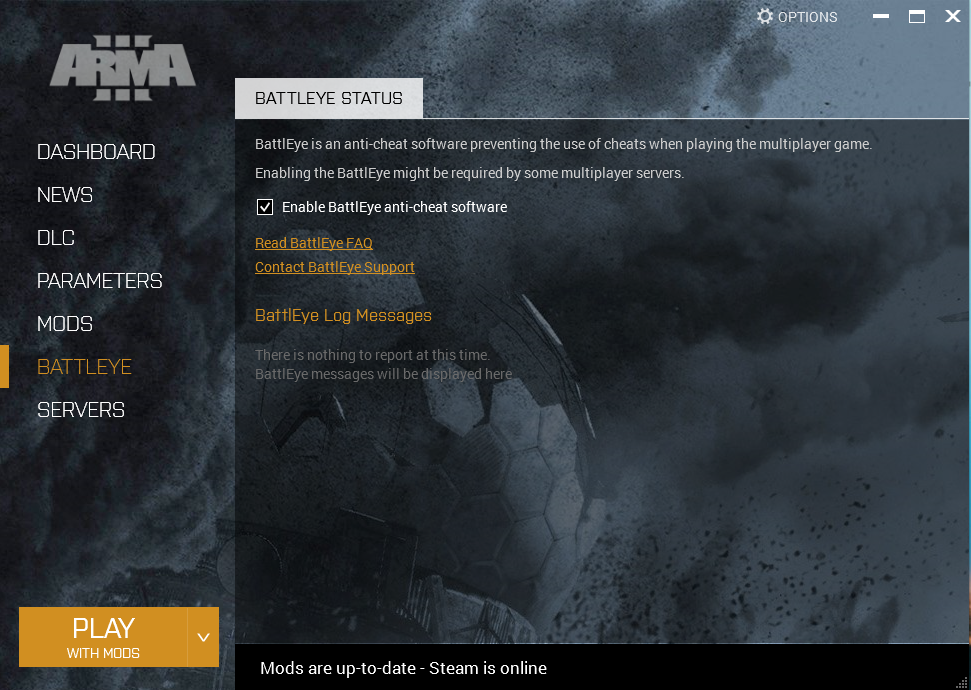The height and width of the screenshot is (690, 971).
Task: Open the News section
Action: point(65,195)
